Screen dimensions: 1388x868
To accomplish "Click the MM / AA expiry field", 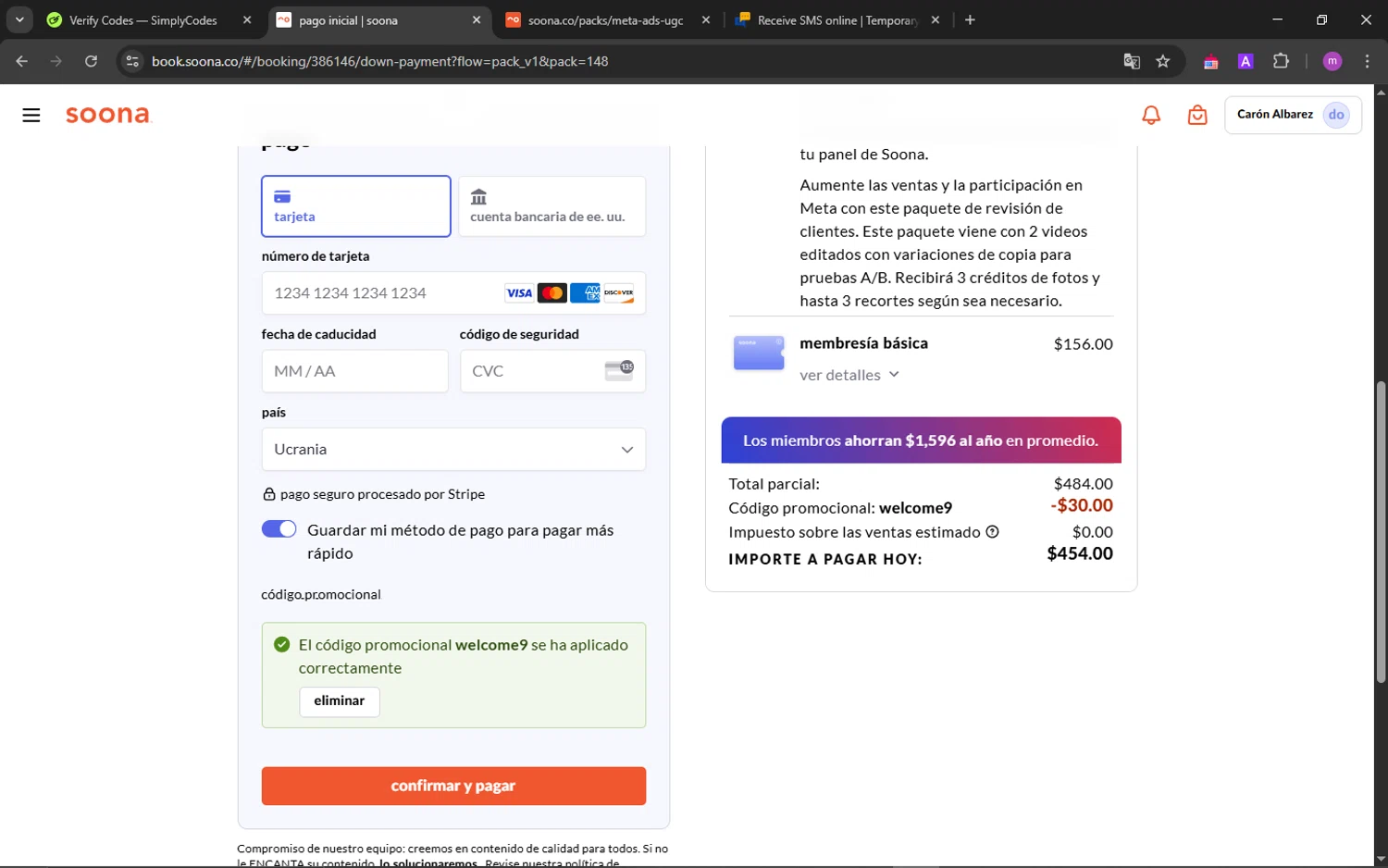I will point(355,371).
